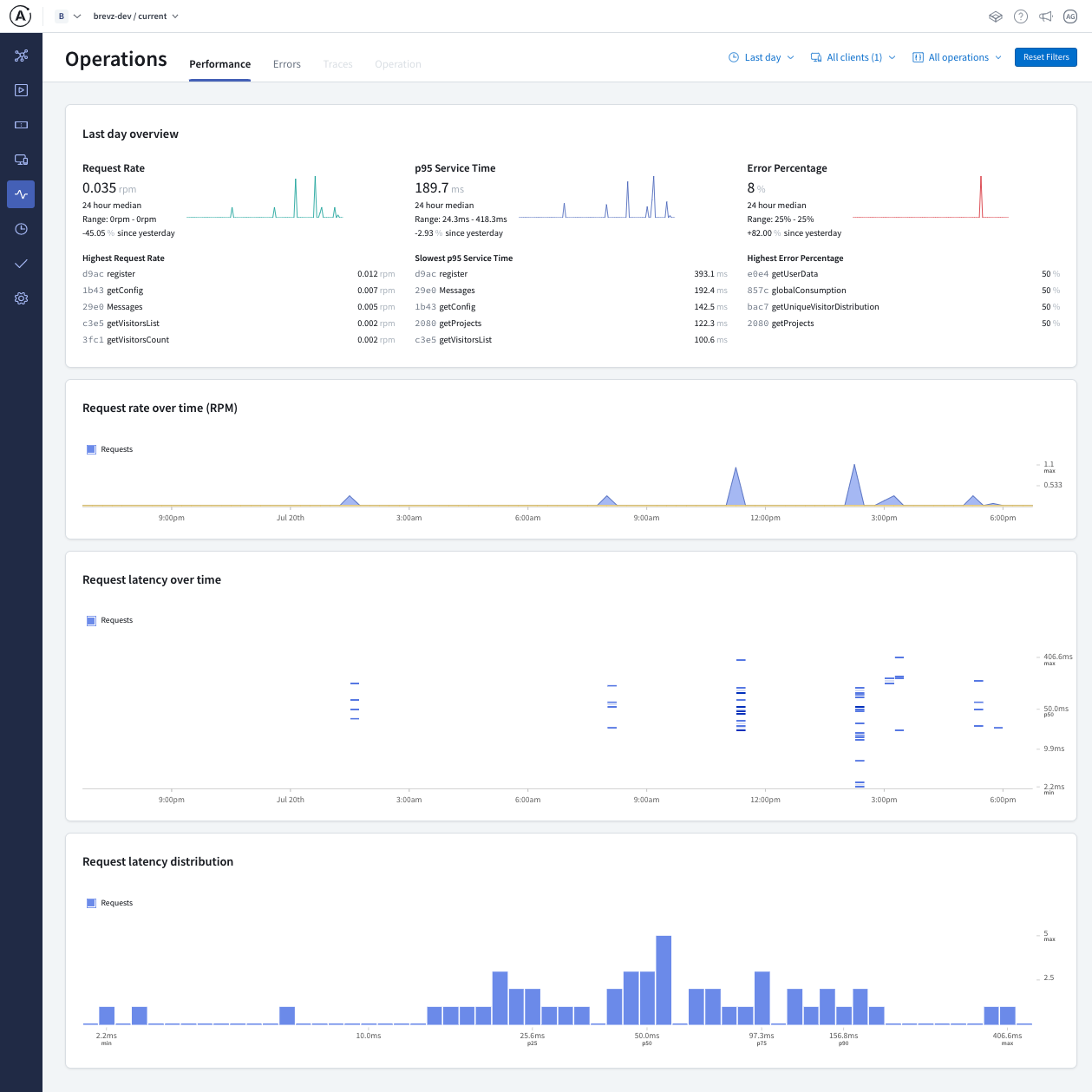Viewport: 1092px width, 1092px height.
Task: Open the brevz-dev / current variant selector
Action: 135,16
